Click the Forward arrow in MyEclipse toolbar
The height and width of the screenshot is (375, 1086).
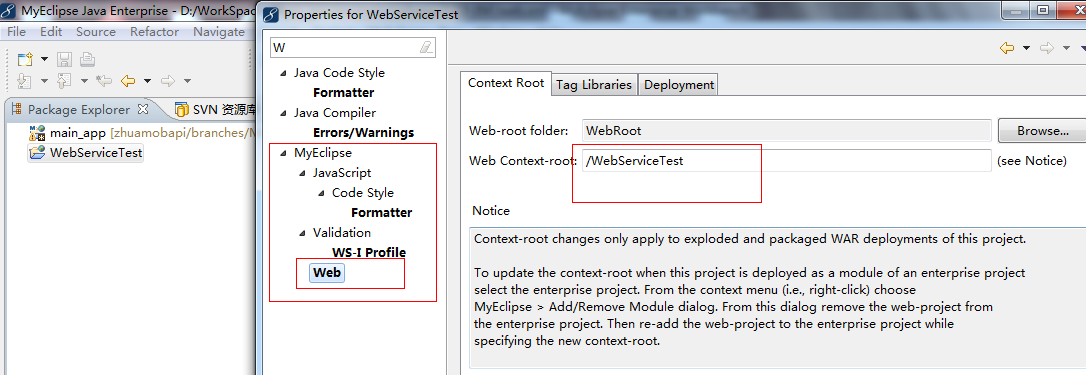point(168,81)
